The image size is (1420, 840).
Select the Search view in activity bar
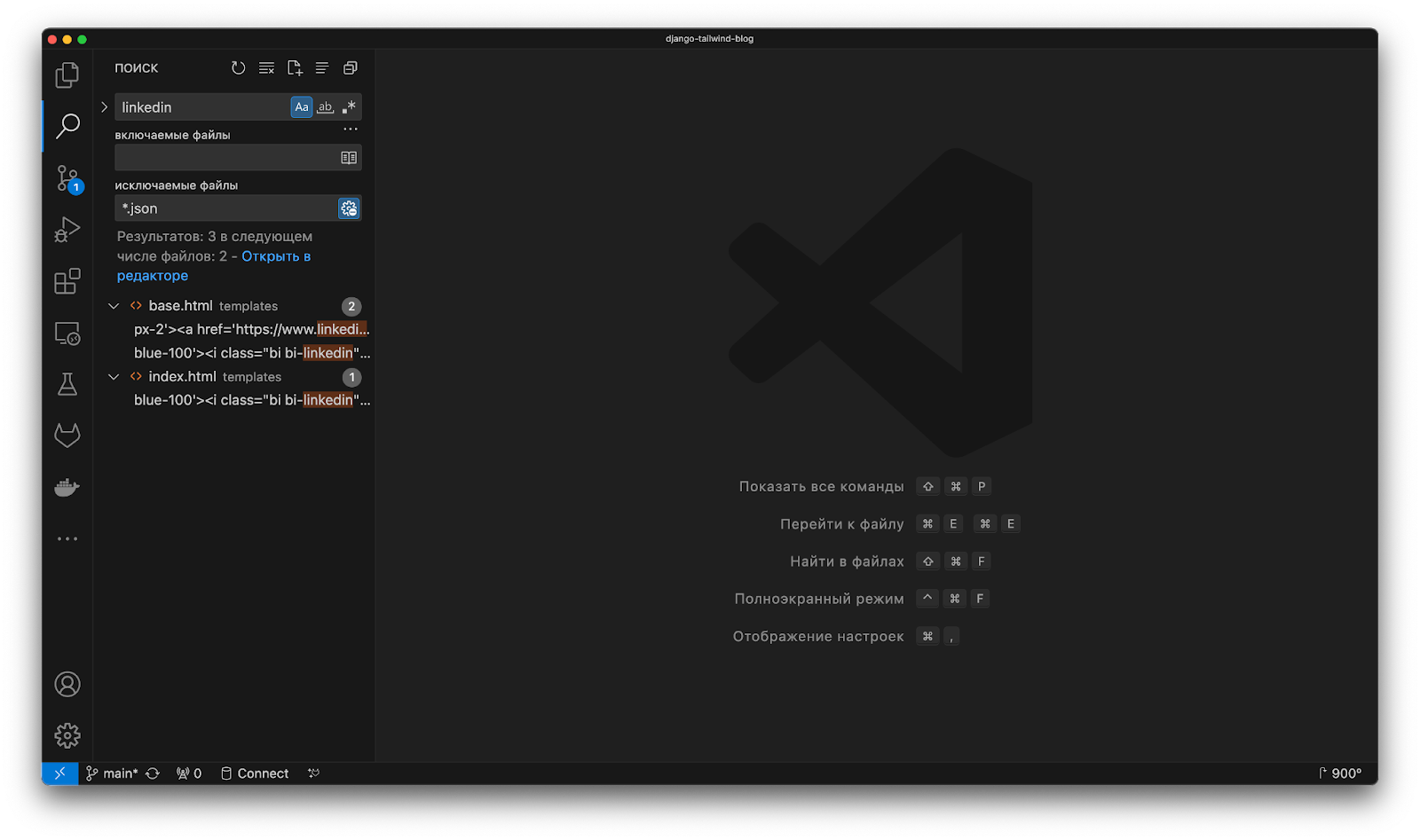pyautogui.click(x=67, y=126)
